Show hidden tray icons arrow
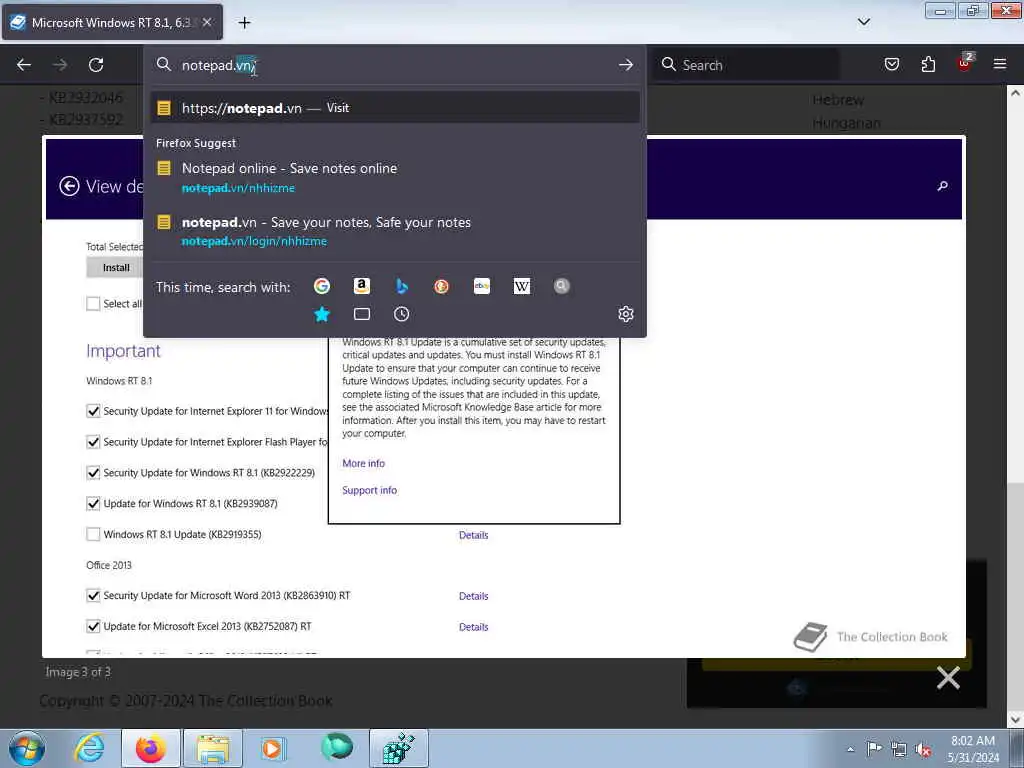 point(850,750)
